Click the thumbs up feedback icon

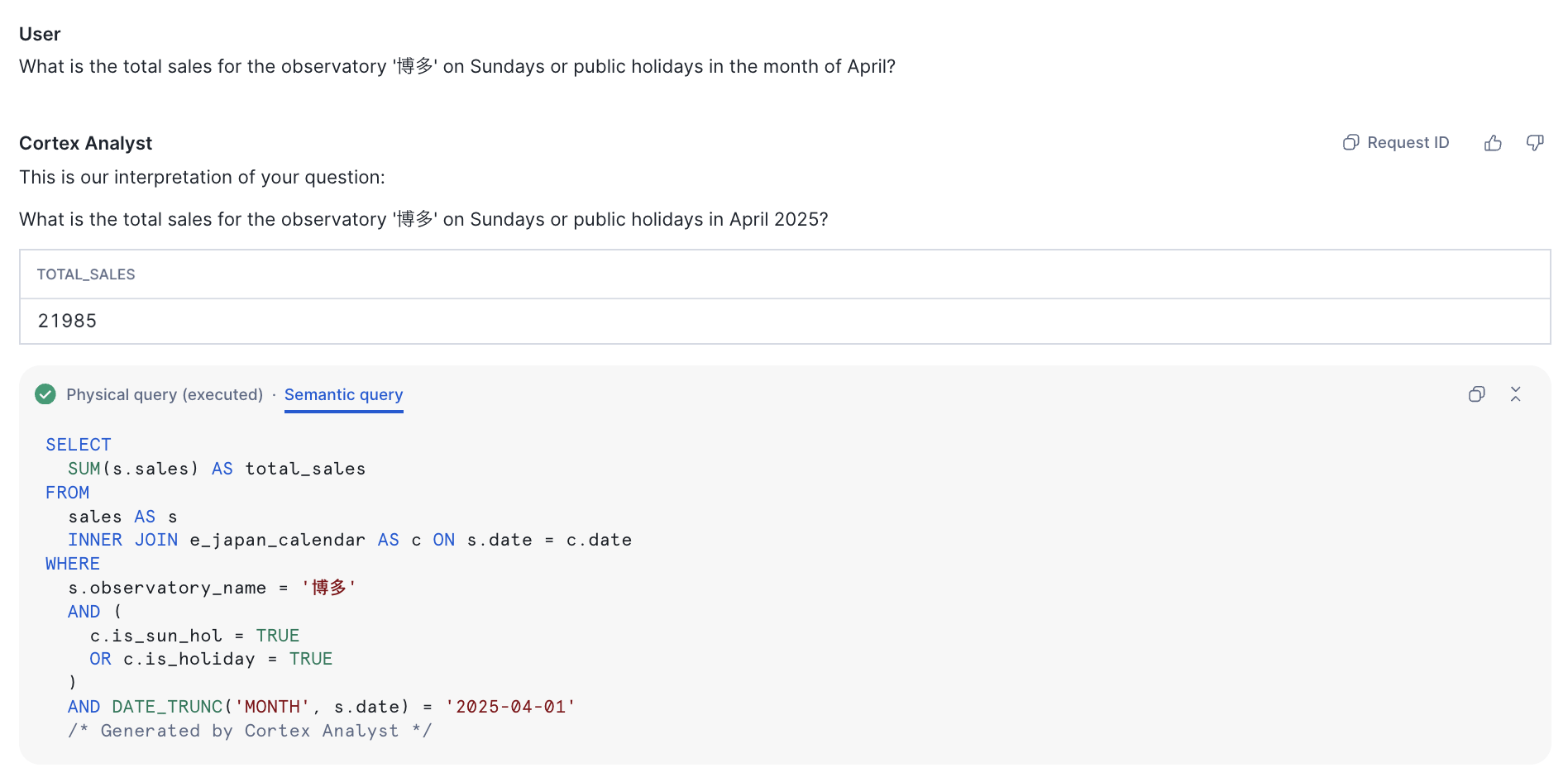1493,143
